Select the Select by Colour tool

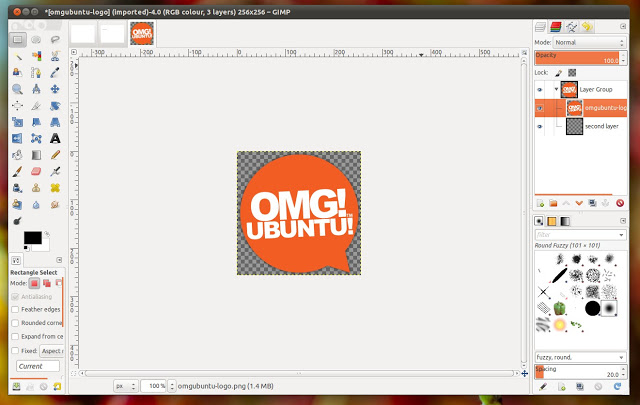pos(36,56)
